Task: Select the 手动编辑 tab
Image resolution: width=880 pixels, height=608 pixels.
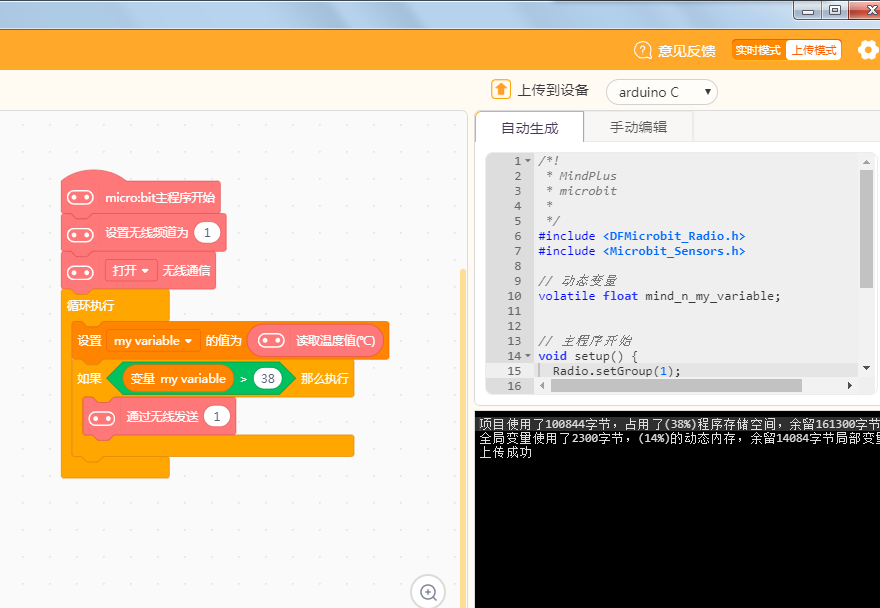Action: point(638,127)
